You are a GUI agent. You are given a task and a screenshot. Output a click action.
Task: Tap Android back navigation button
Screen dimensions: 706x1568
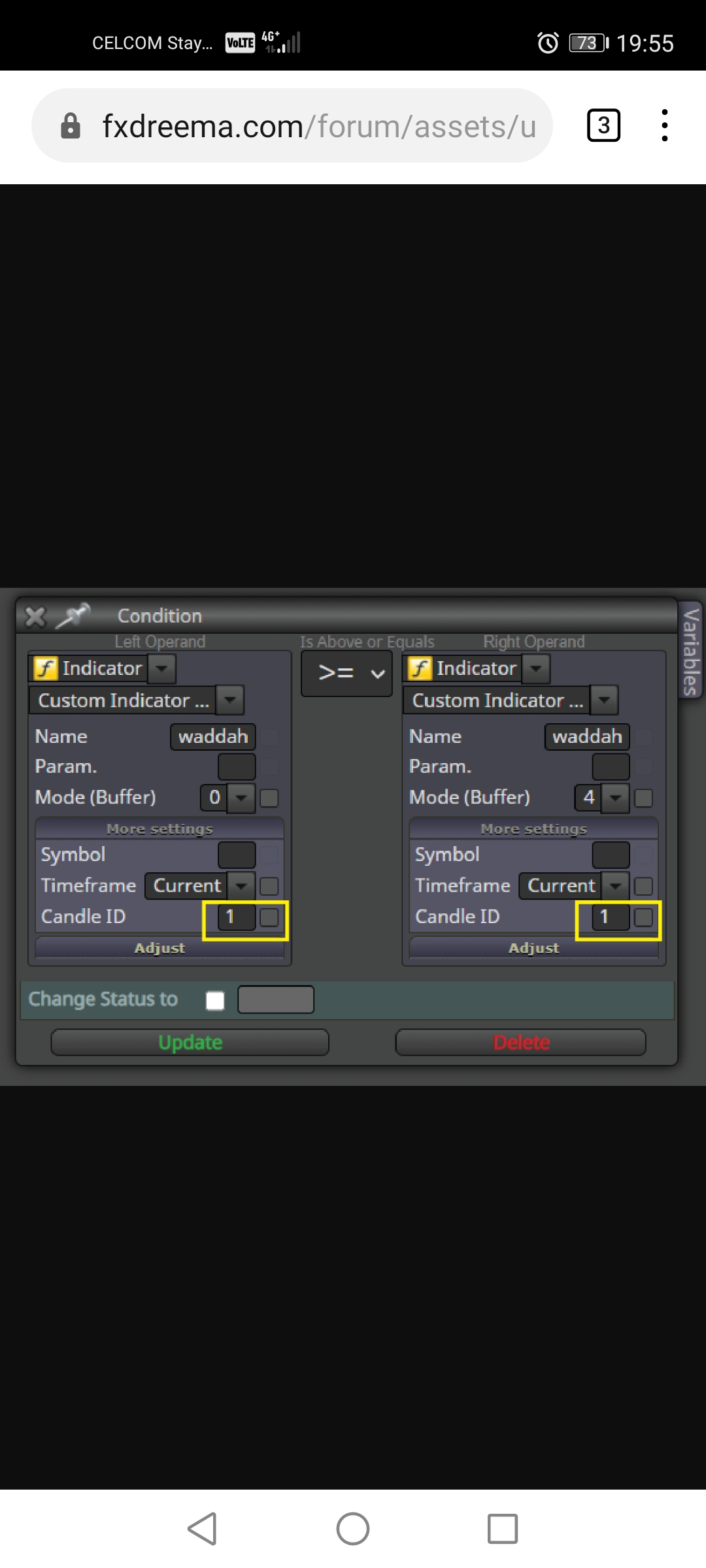click(202, 1529)
